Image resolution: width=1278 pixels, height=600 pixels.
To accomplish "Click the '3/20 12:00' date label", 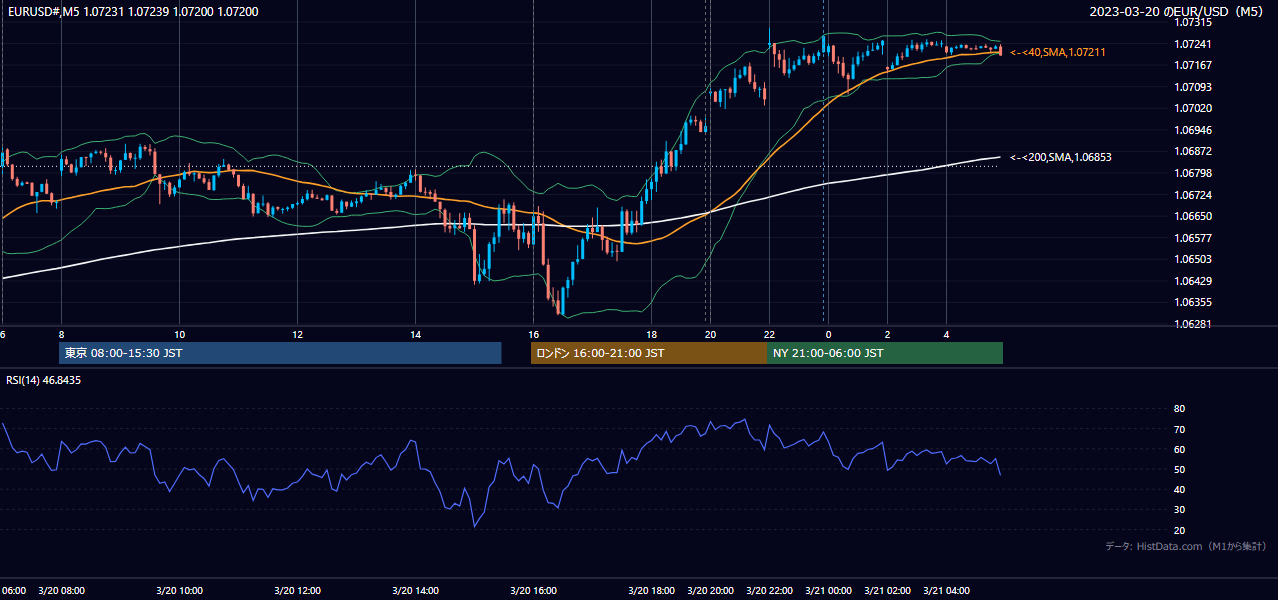I will coord(297,590).
